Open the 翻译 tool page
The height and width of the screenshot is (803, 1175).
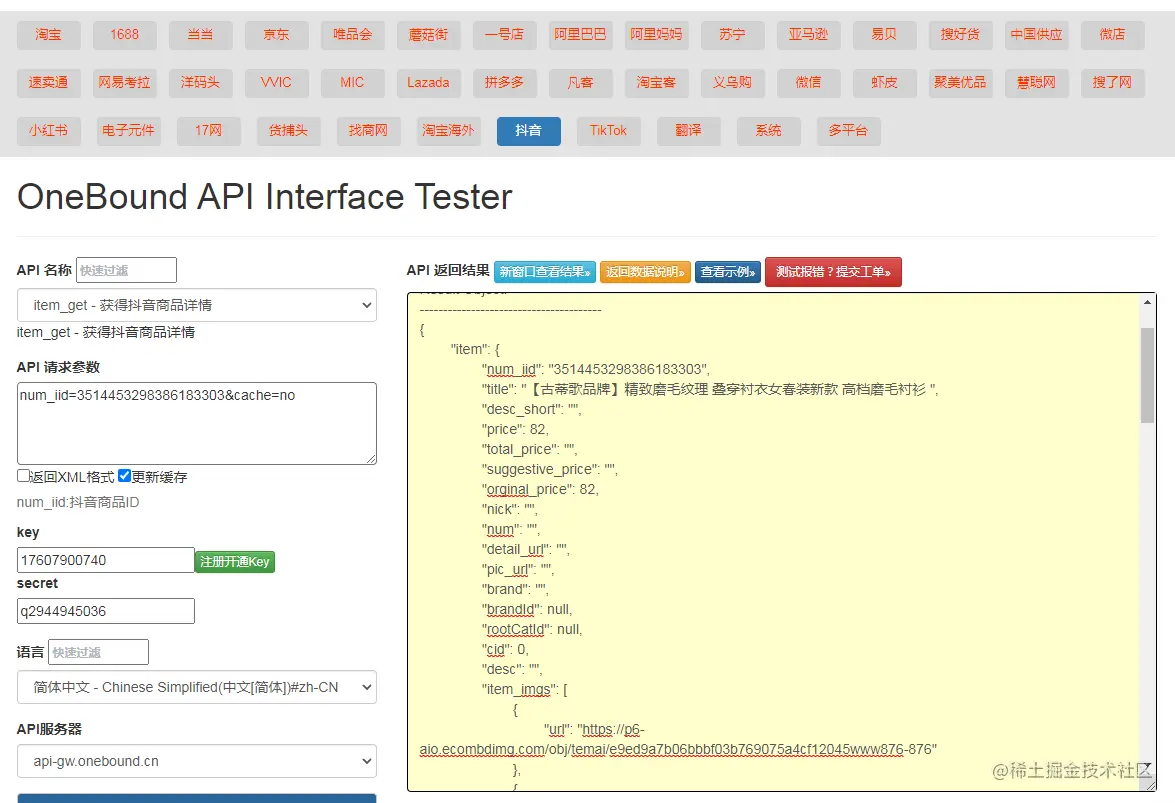(x=688, y=130)
